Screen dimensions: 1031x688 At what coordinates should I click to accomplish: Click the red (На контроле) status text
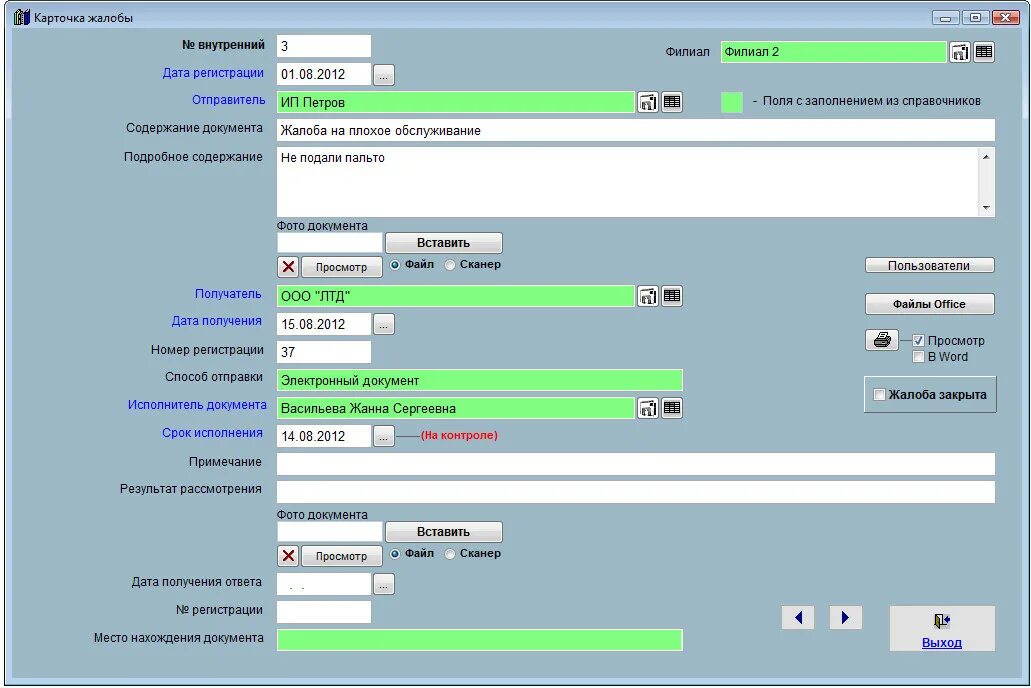point(459,435)
